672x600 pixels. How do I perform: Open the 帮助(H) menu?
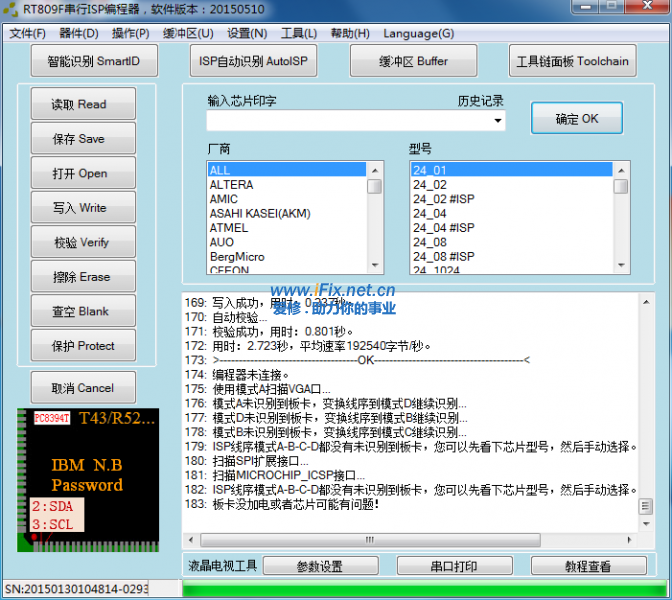(350, 33)
